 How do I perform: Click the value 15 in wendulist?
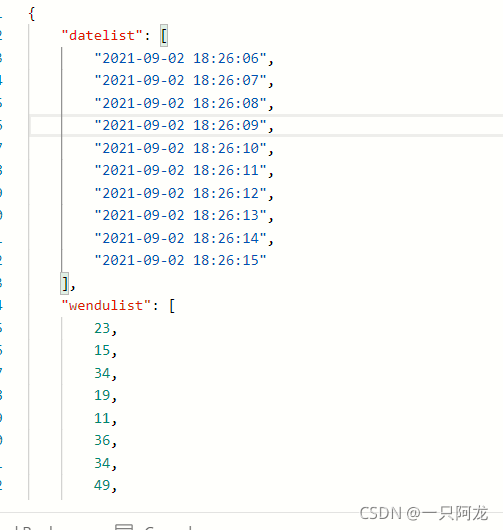tap(102, 351)
